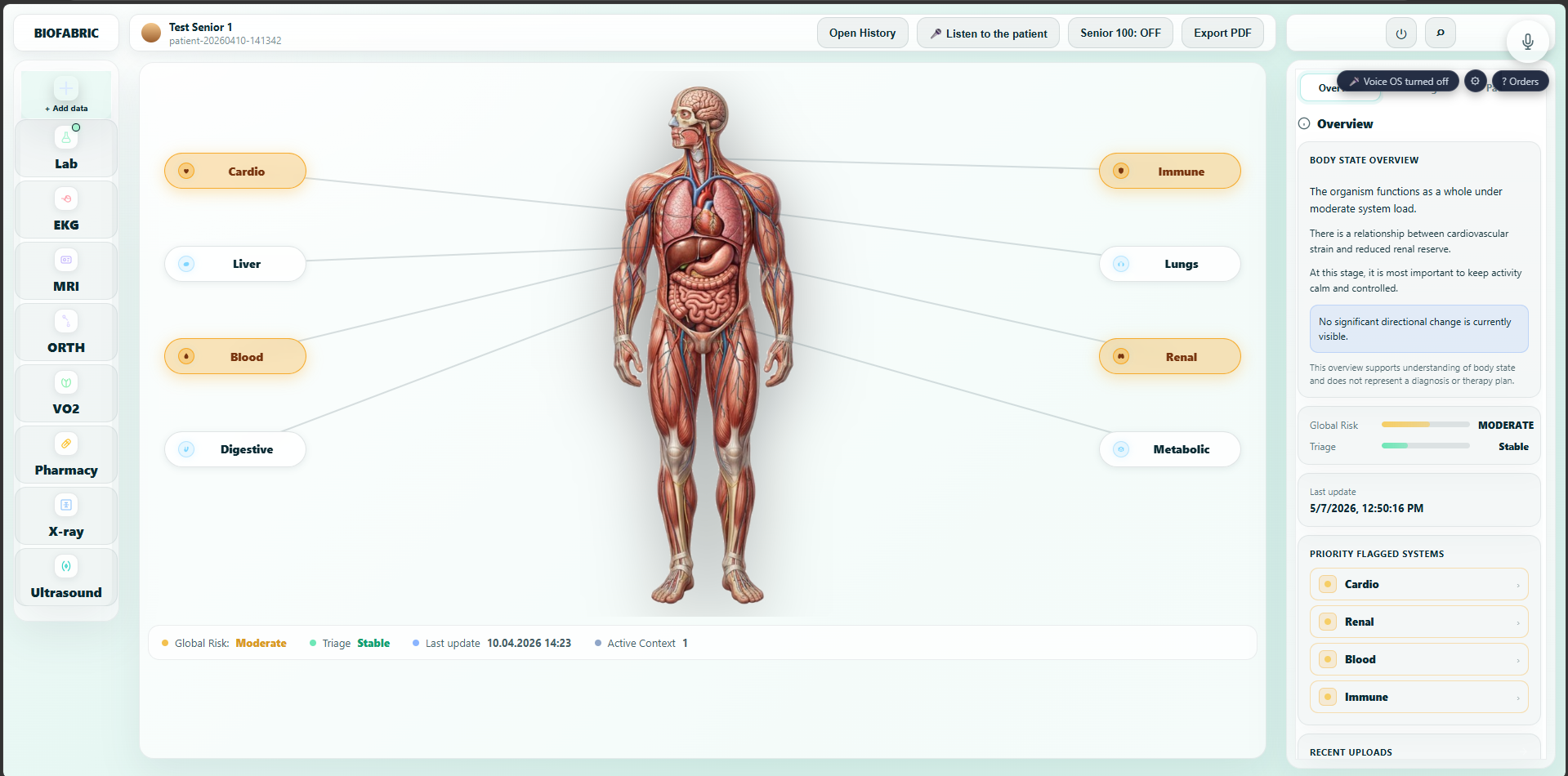1568x776 pixels.
Task: Open the VO2 module in sidebar
Action: 66,394
